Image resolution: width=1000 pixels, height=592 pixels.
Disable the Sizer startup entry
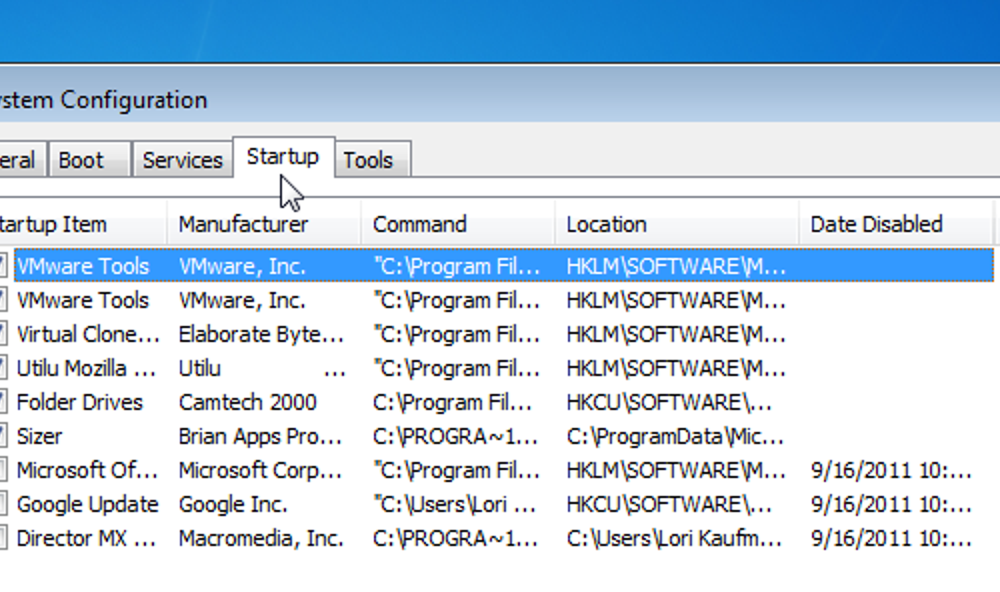(x=5, y=436)
